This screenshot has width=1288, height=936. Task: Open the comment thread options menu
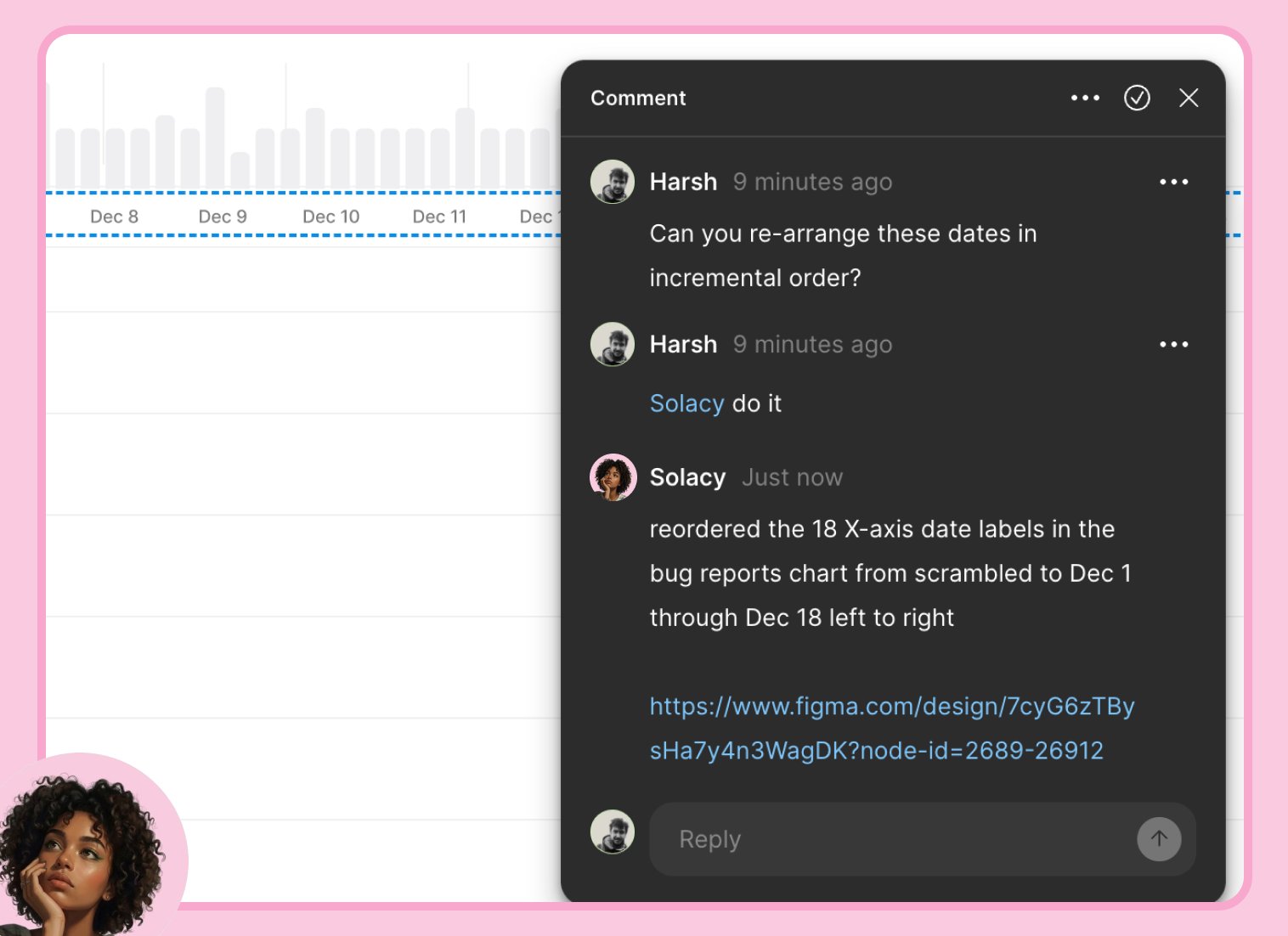point(1085,98)
